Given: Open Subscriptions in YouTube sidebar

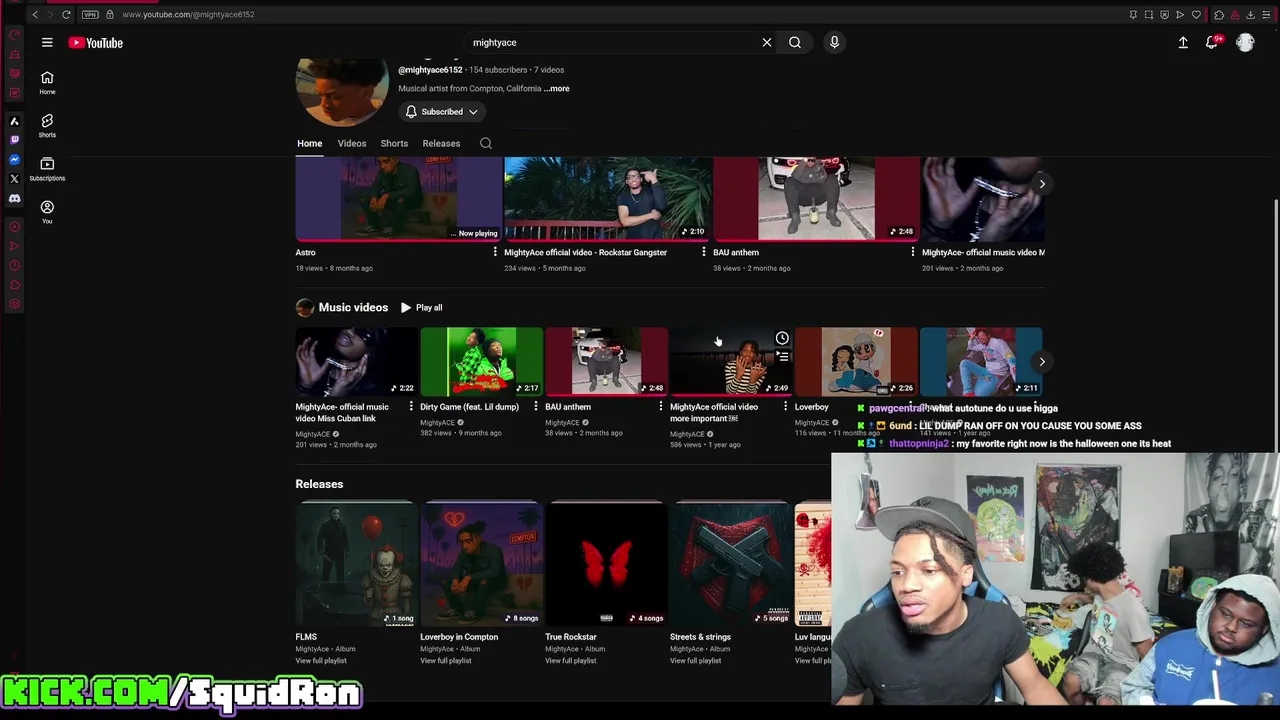Looking at the screenshot, I should tap(47, 169).
